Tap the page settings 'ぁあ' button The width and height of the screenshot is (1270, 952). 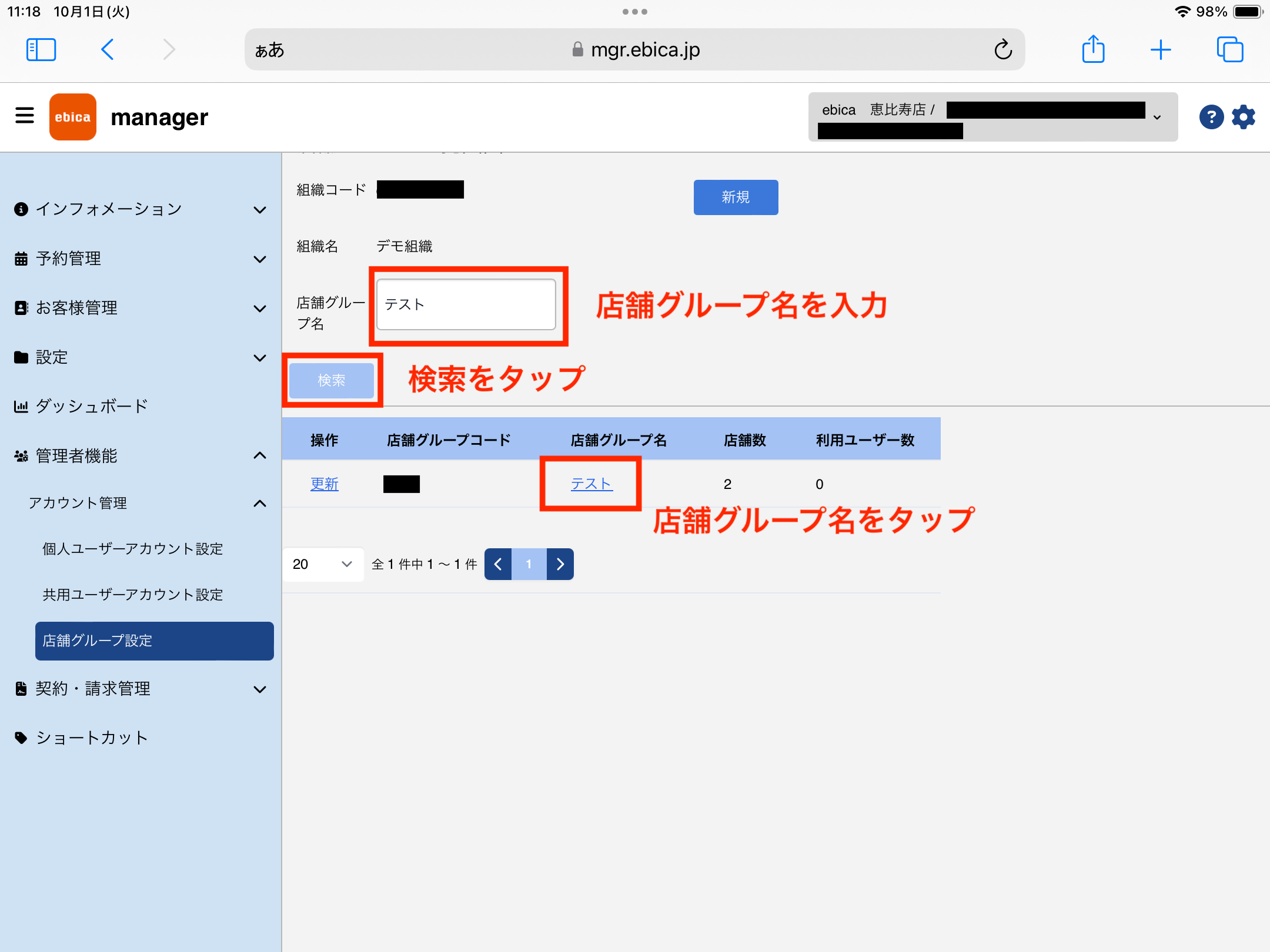point(269,50)
